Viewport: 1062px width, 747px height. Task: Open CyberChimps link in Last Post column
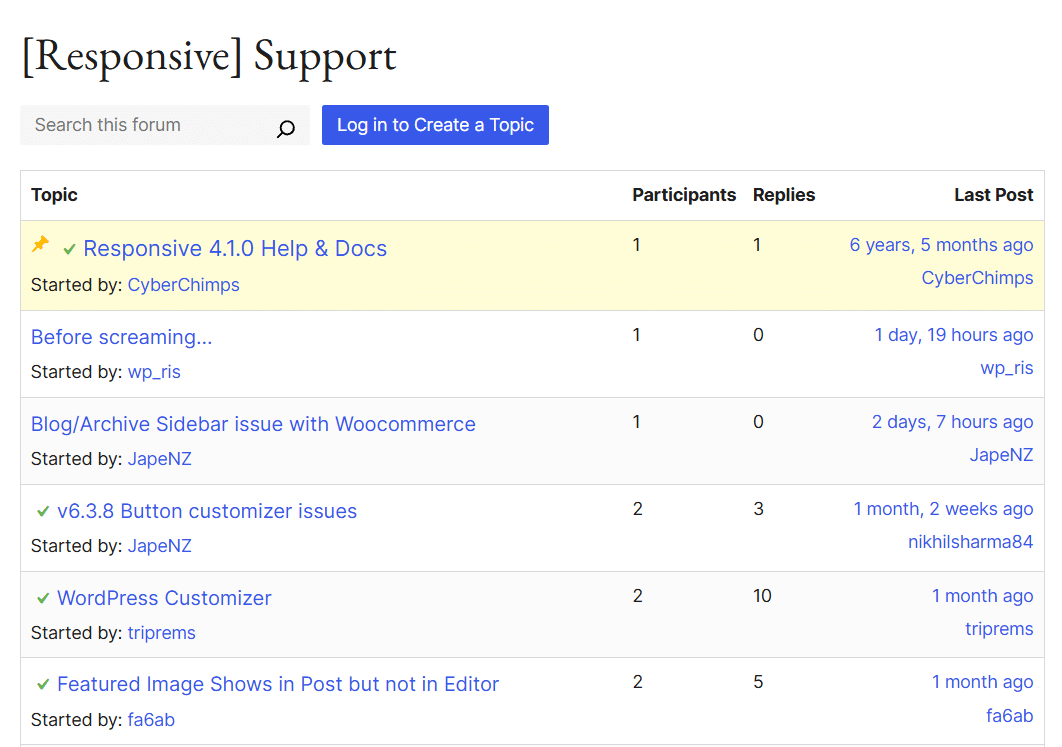coord(977,278)
